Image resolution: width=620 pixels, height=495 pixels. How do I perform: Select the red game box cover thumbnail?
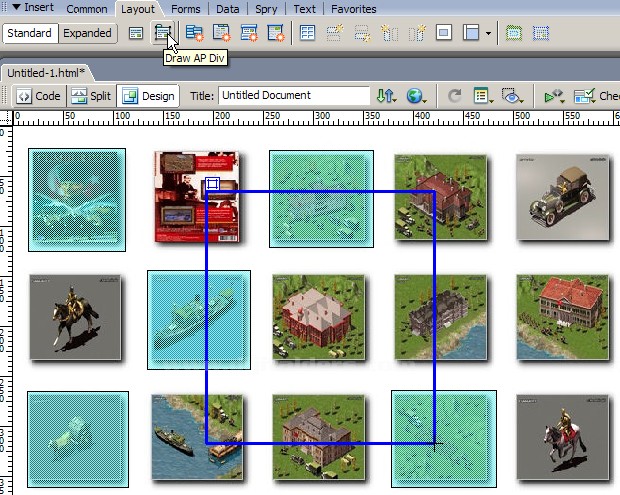[x=197, y=196]
